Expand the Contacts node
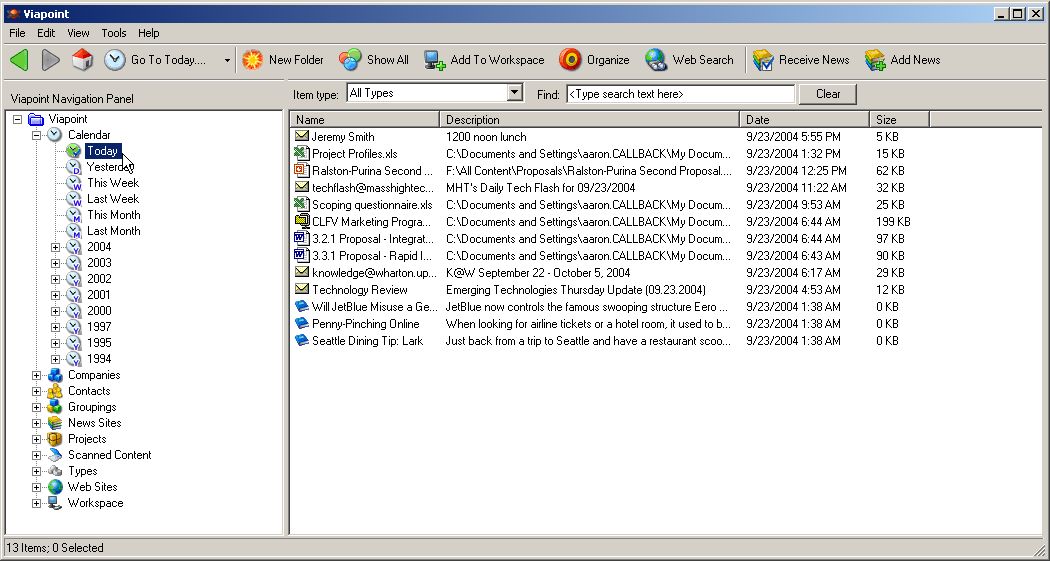 (x=37, y=392)
